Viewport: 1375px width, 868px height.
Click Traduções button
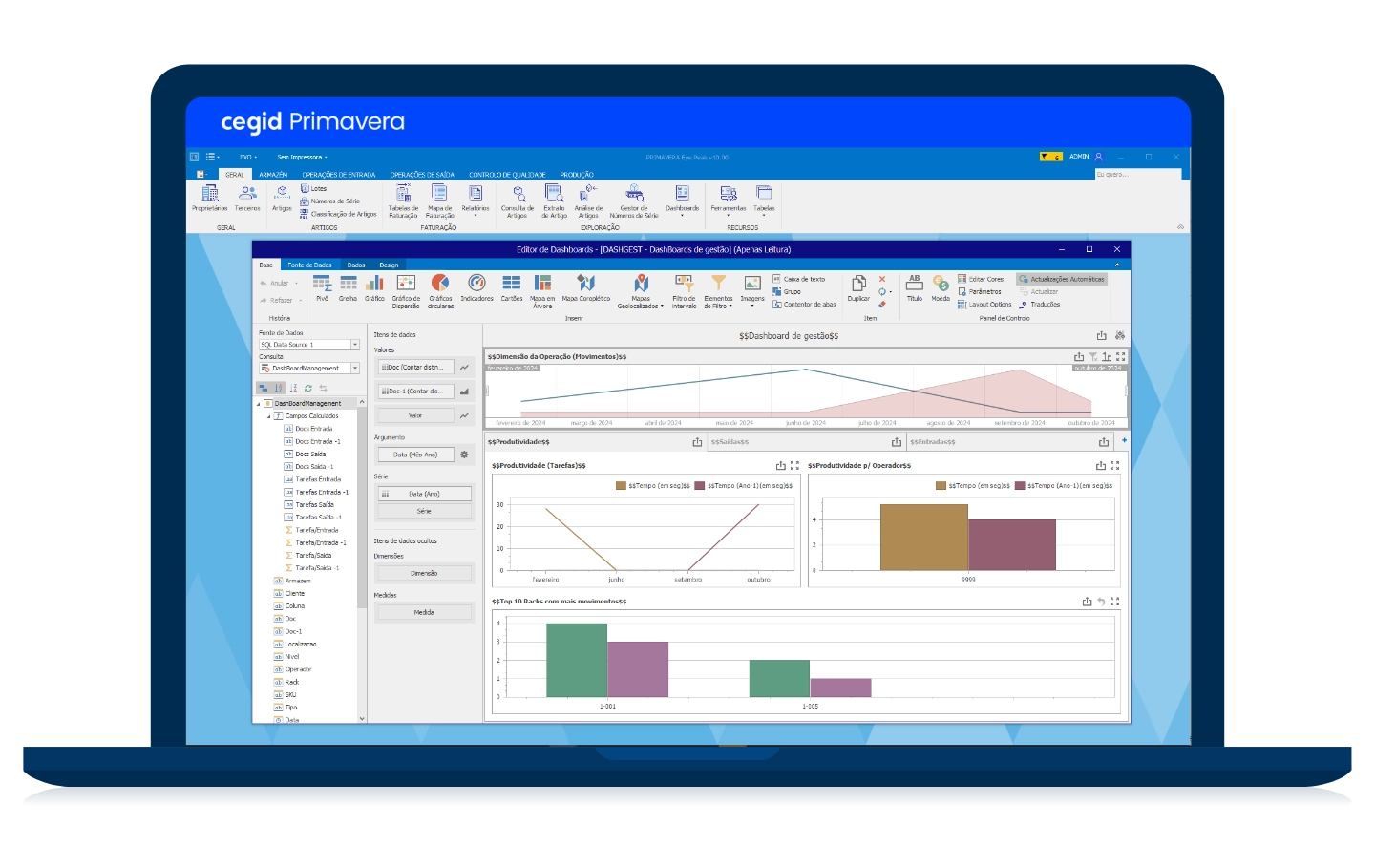coord(1040,305)
